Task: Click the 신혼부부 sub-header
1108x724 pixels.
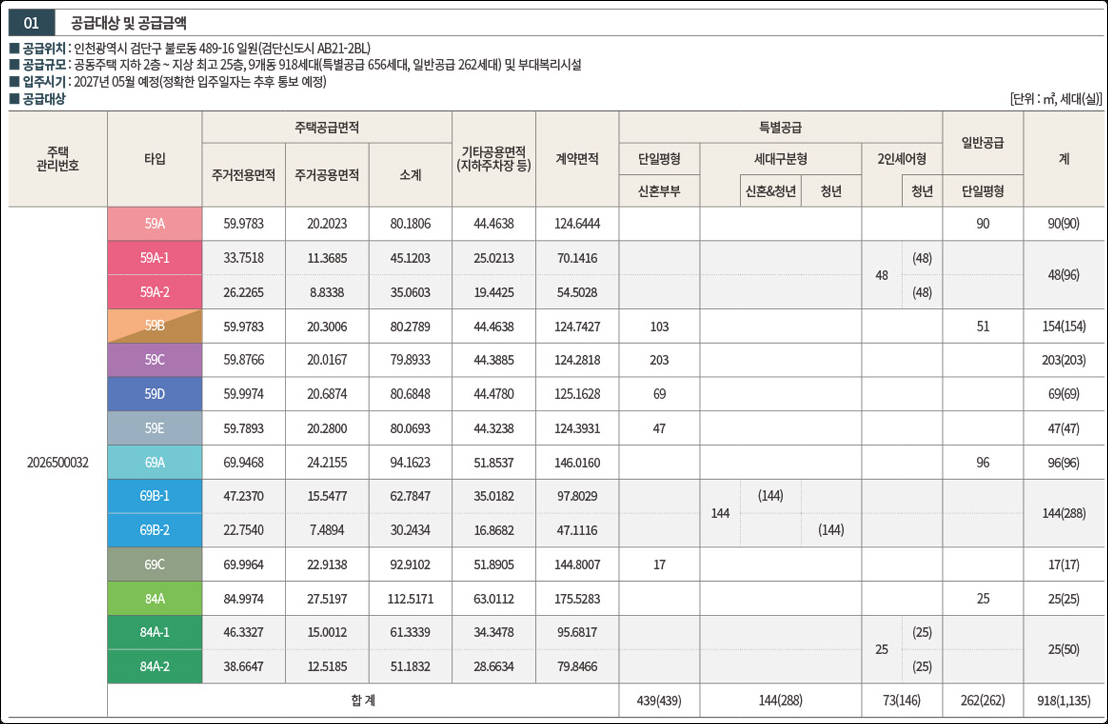Action: pyautogui.click(x=659, y=191)
